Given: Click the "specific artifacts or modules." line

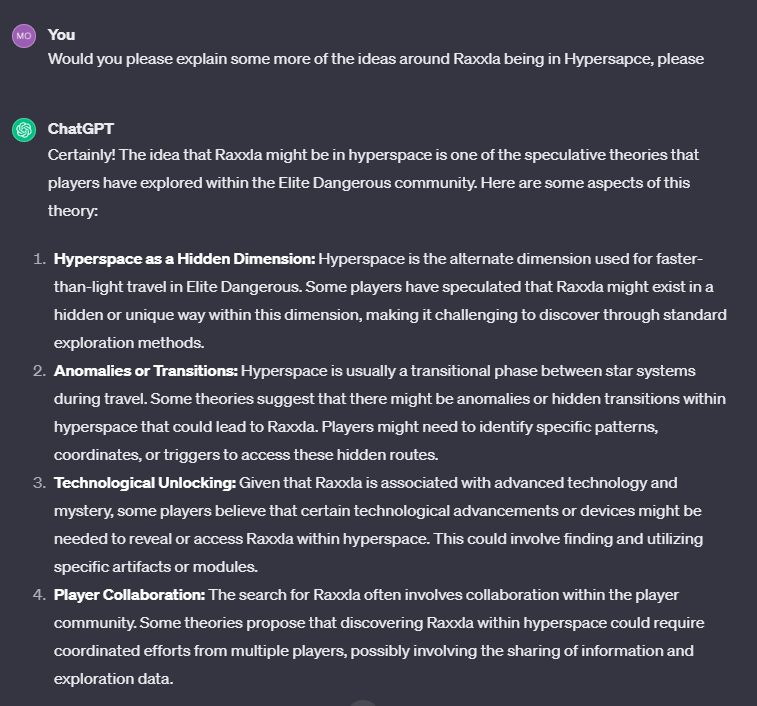Looking at the screenshot, I should click(155, 567).
